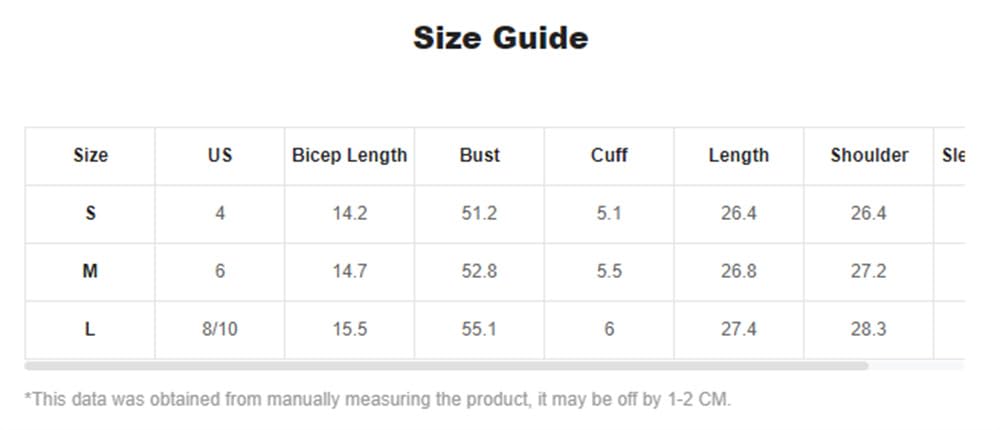The height and width of the screenshot is (430, 1000).
Task: Click the manual measurement disclaimer note
Action: click(x=378, y=399)
